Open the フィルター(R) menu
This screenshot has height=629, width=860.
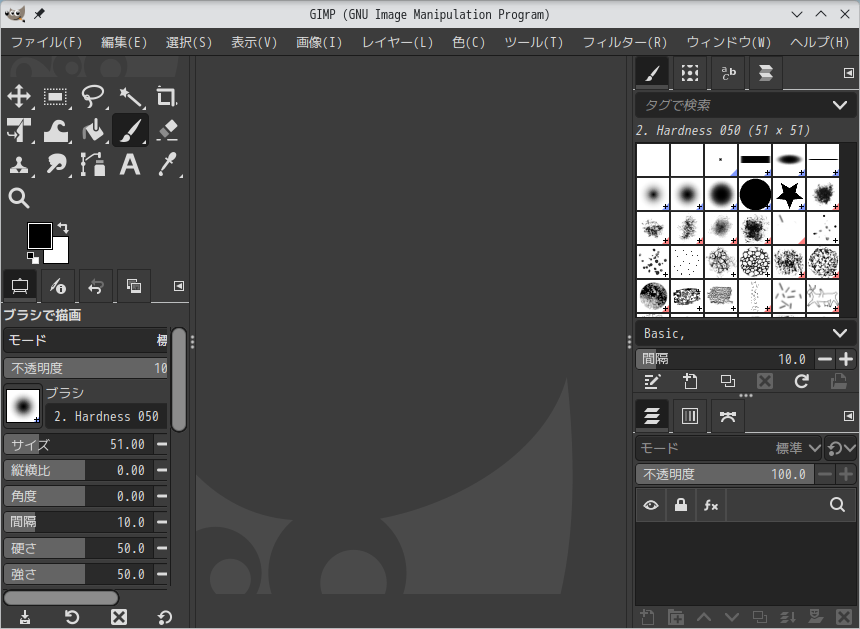point(624,42)
